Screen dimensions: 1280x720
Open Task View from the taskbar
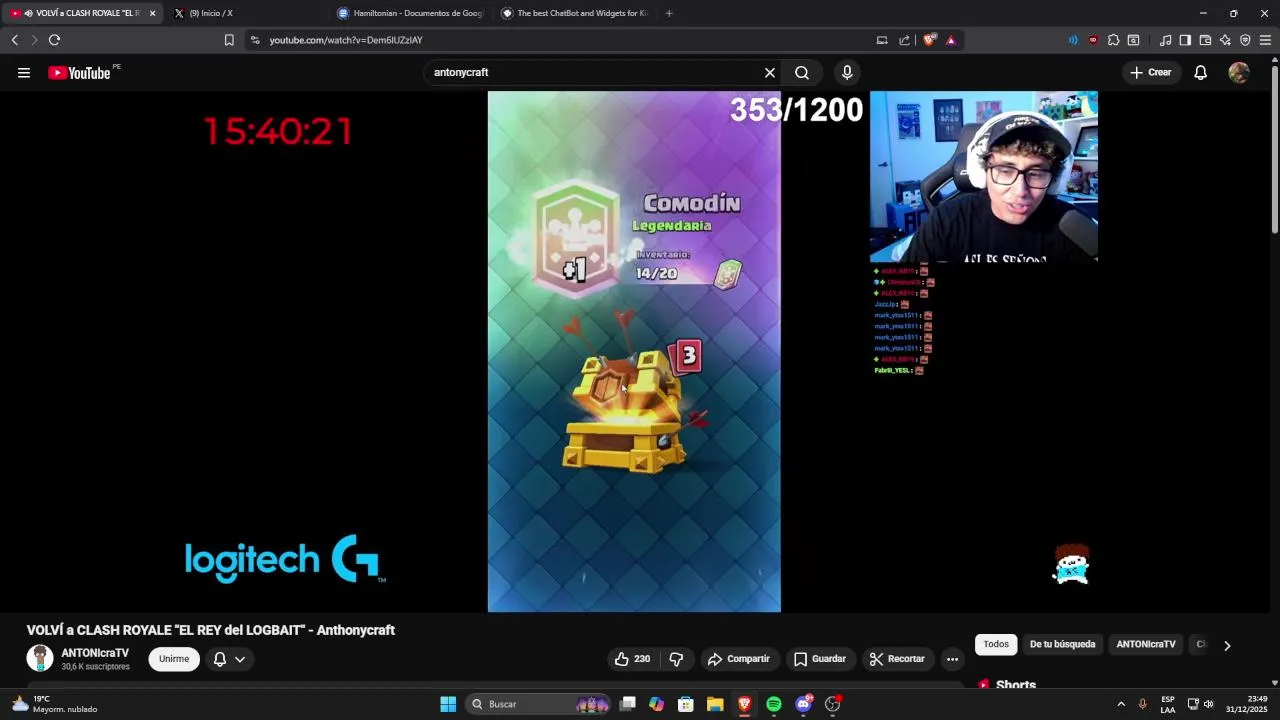628,704
